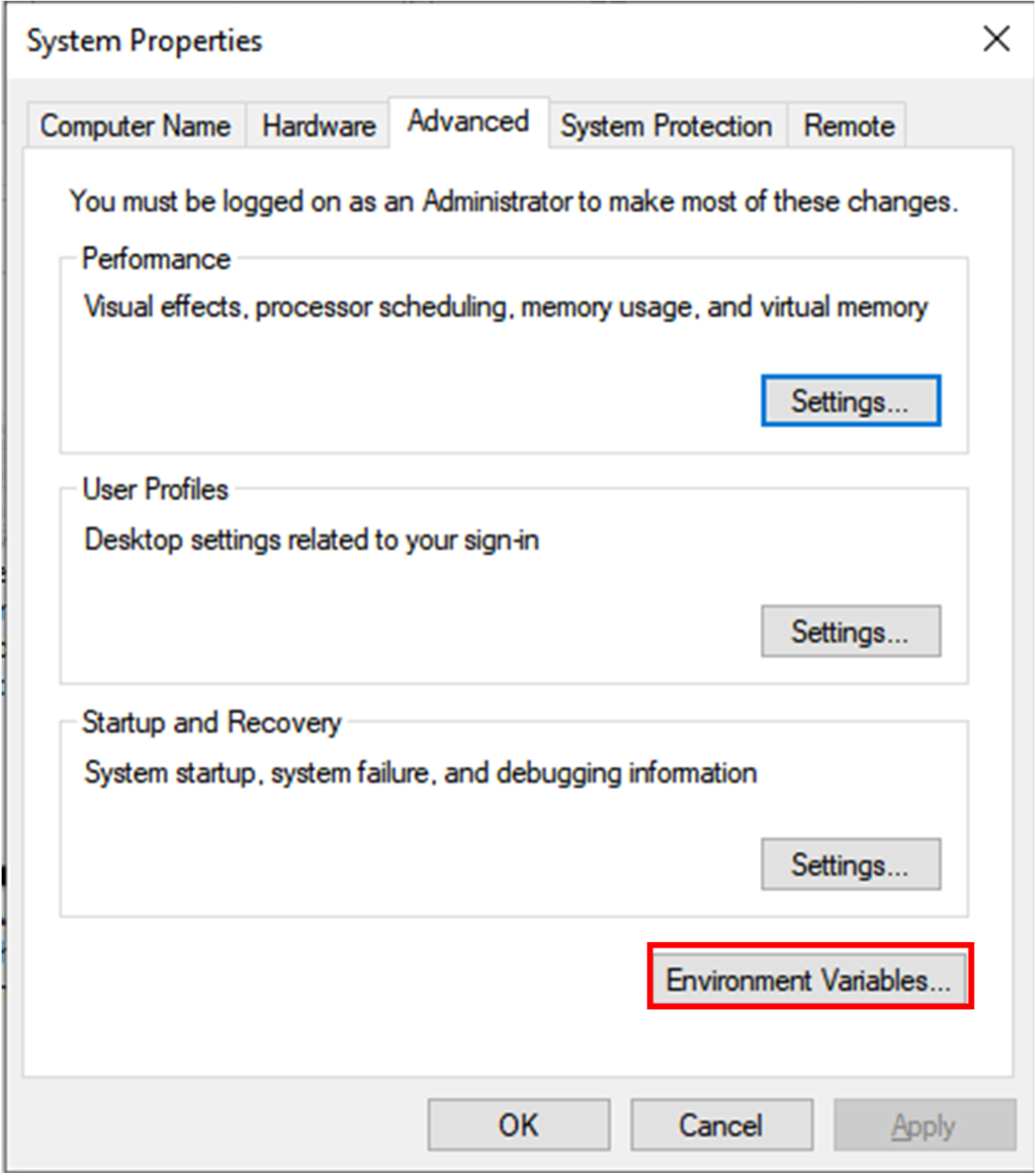Open the Hardware tab
1036x1173 pixels.
tap(317, 125)
